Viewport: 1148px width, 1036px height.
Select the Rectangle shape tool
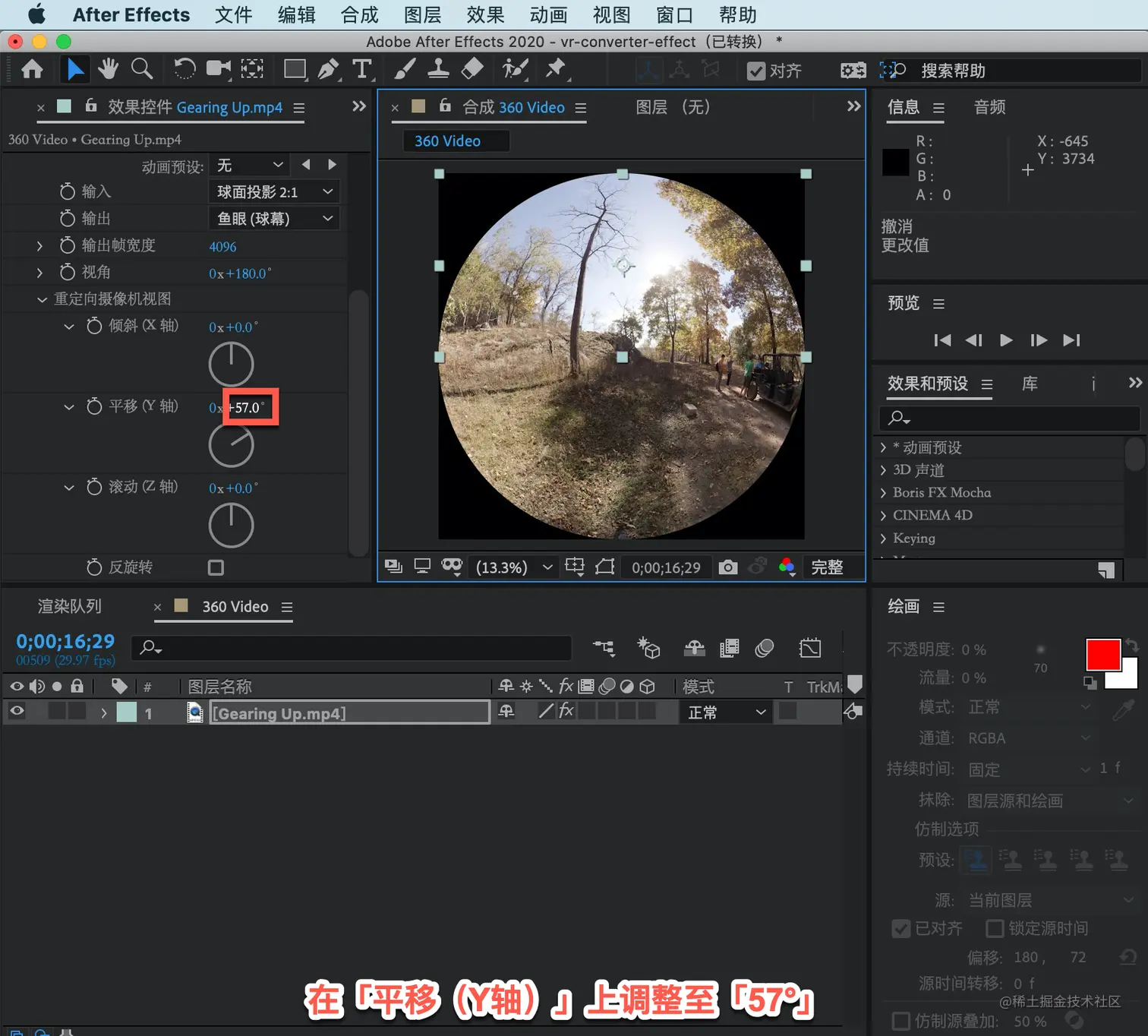[x=295, y=69]
